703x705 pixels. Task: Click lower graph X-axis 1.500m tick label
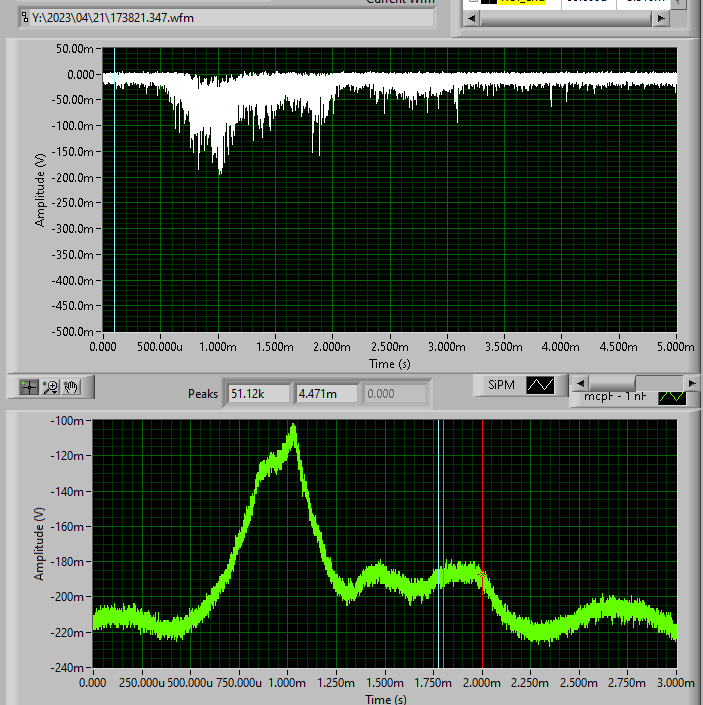pyautogui.click(x=385, y=683)
